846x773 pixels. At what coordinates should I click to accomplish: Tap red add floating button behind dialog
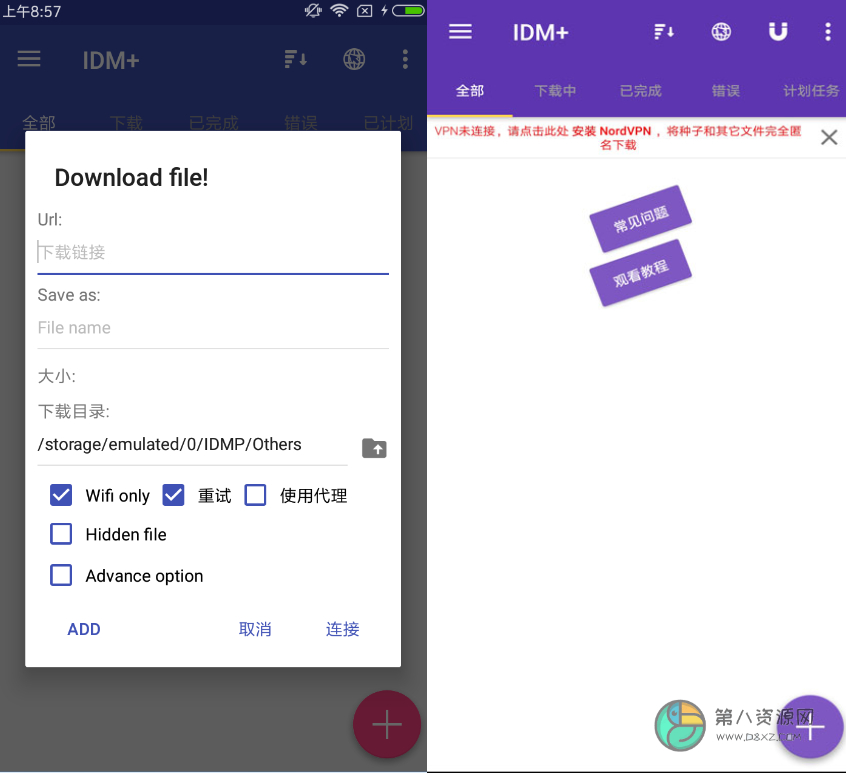point(387,724)
